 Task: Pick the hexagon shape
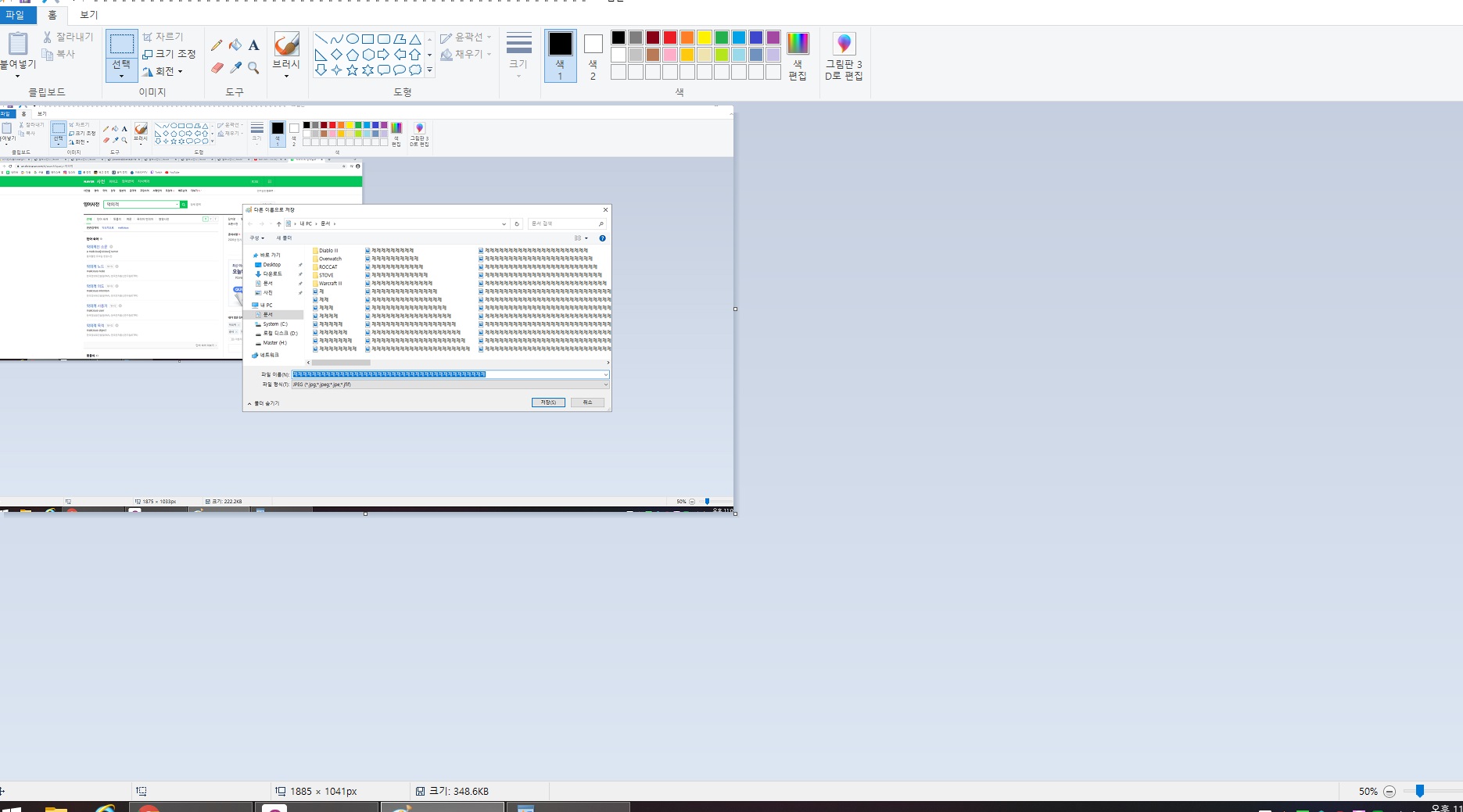[368, 54]
